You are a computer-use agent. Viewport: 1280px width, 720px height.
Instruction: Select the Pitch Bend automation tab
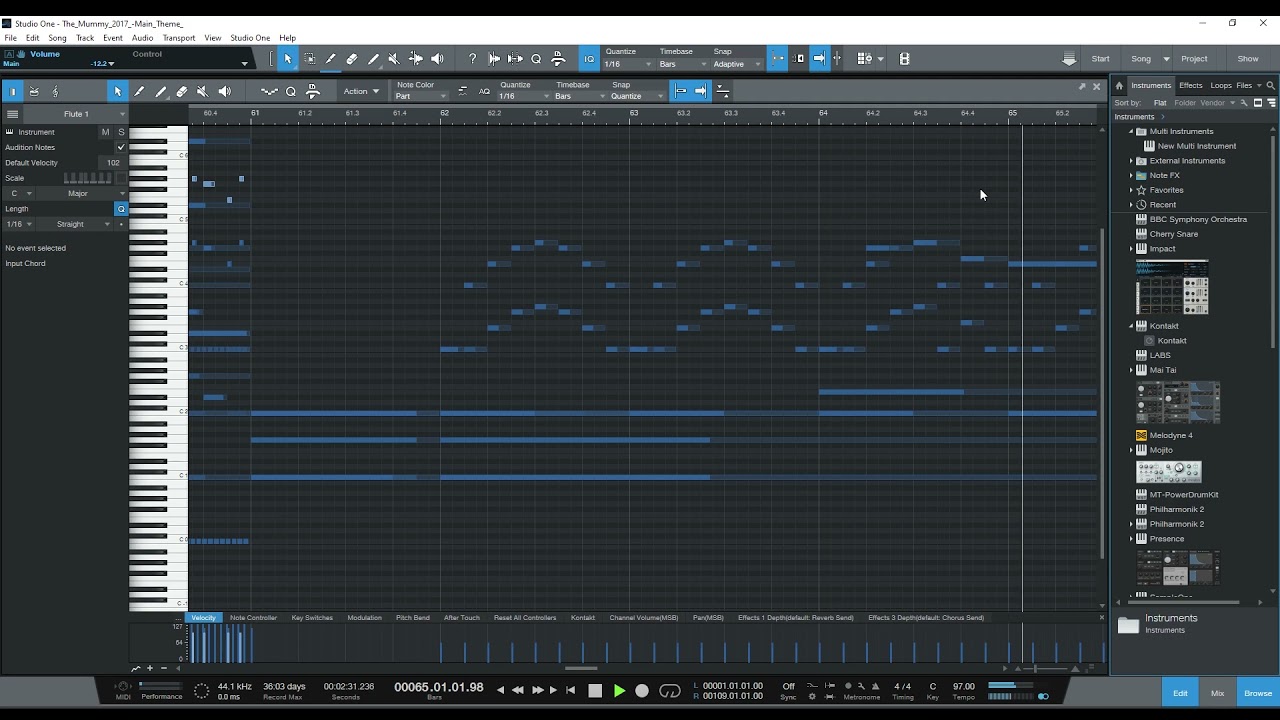tap(413, 618)
